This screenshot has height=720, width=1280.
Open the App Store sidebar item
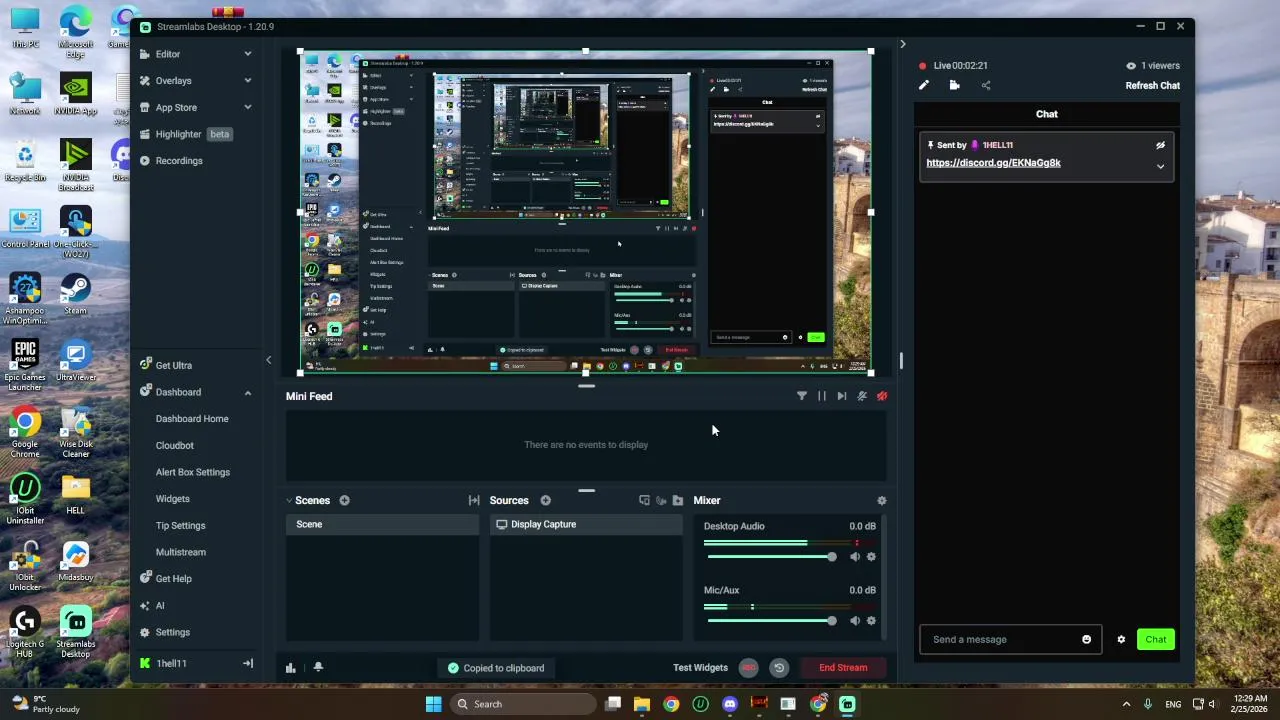176,107
